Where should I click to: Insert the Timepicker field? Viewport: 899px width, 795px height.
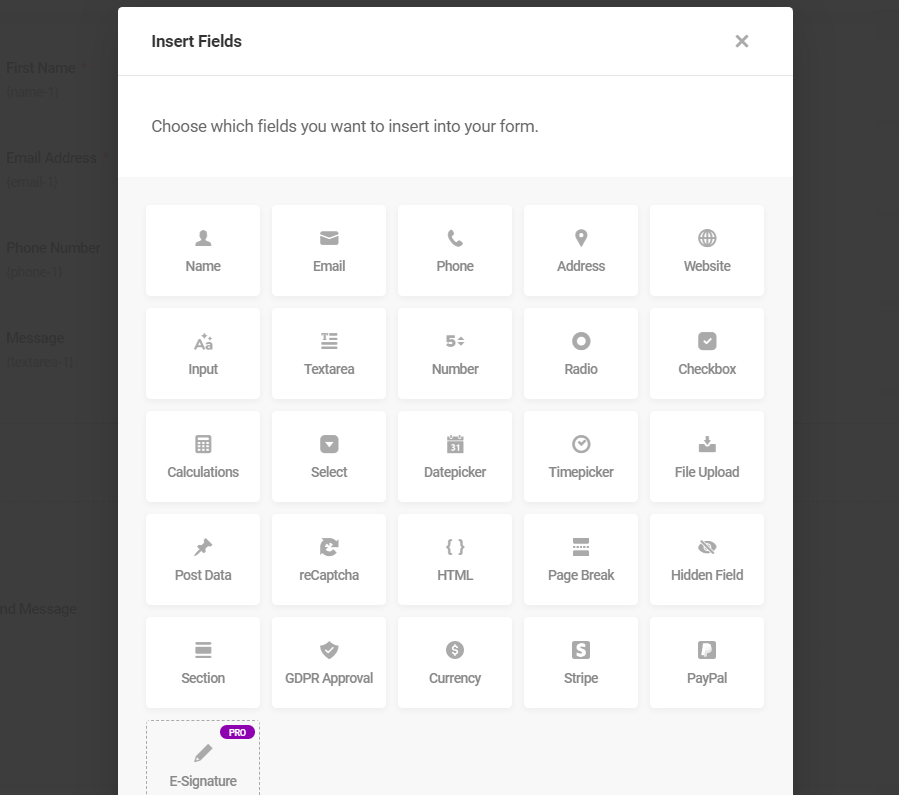click(x=581, y=456)
